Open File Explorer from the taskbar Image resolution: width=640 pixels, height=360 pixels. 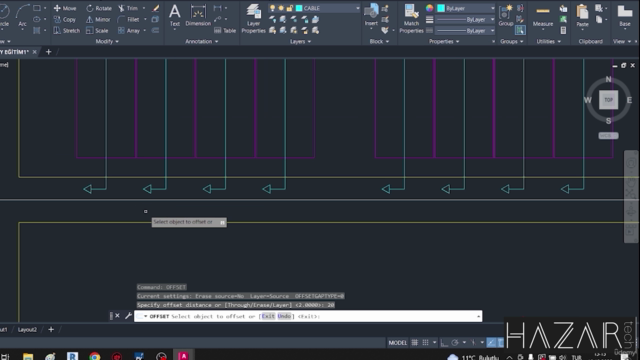[28, 356]
